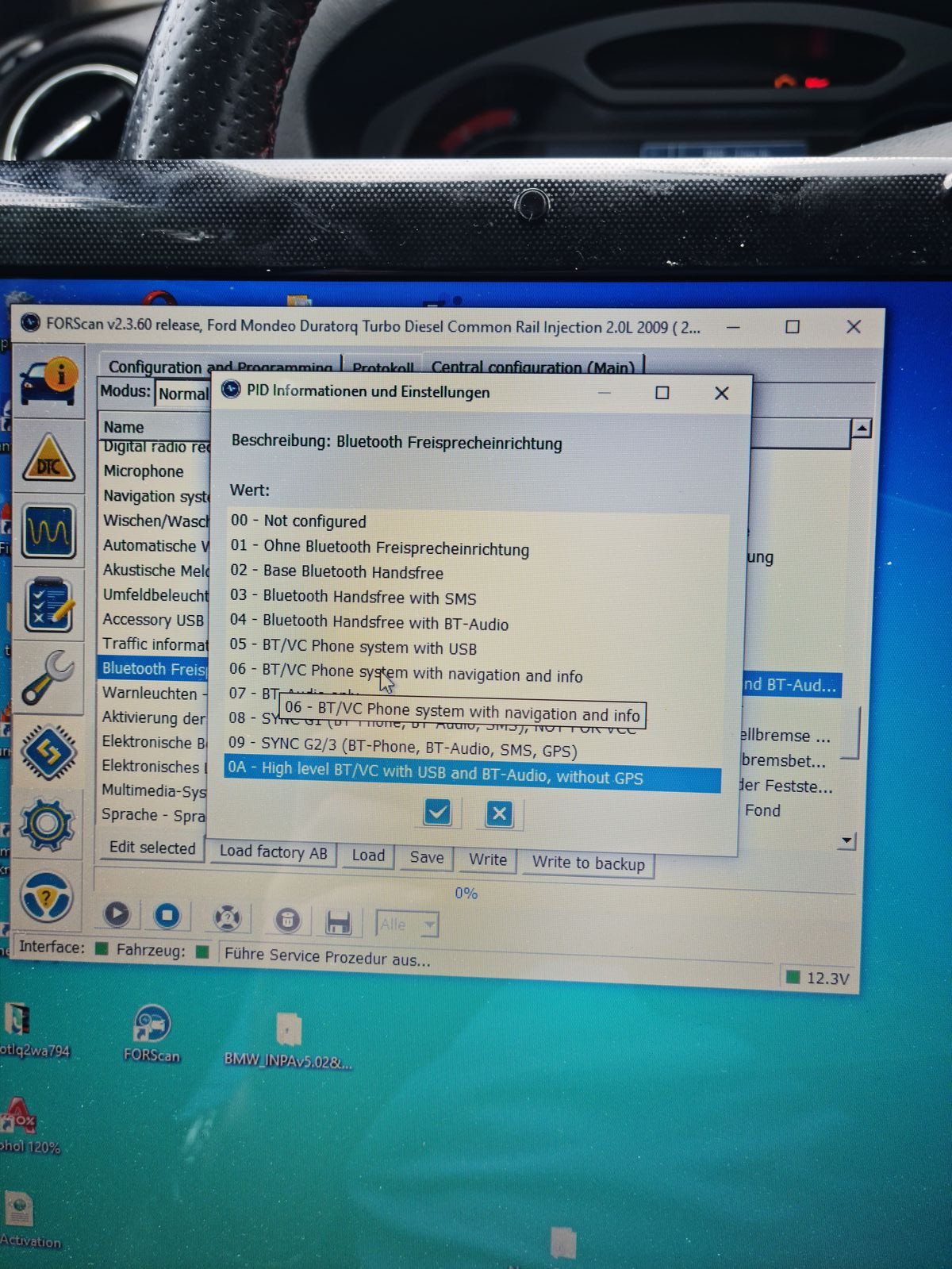Open the DTC trouble codes section

(49, 459)
